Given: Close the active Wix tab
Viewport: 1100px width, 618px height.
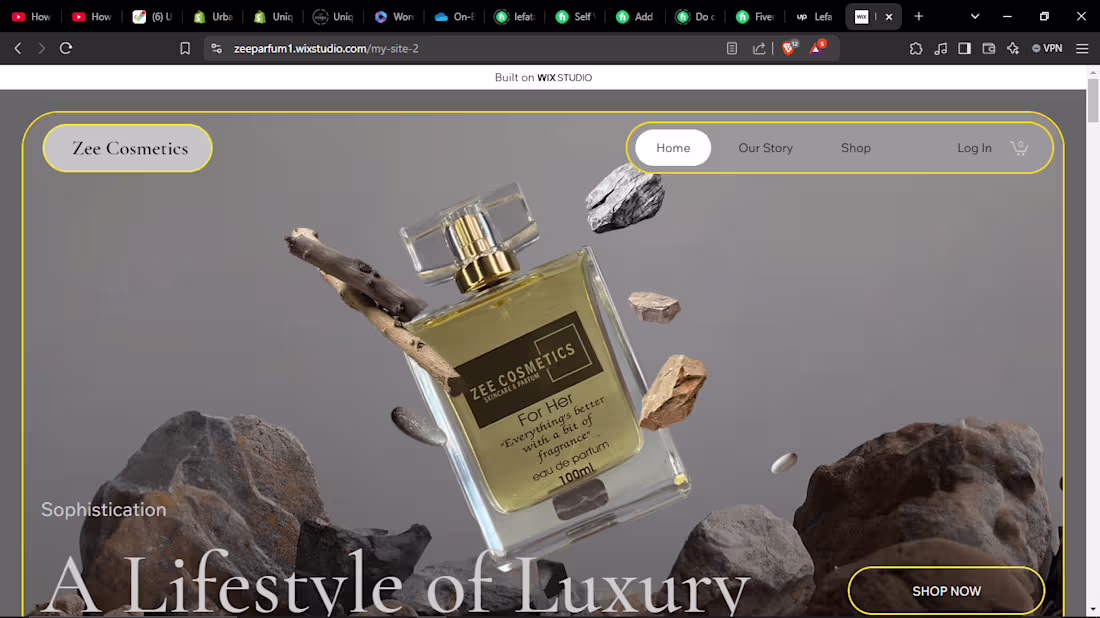Looking at the screenshot, I should (889, 17).
